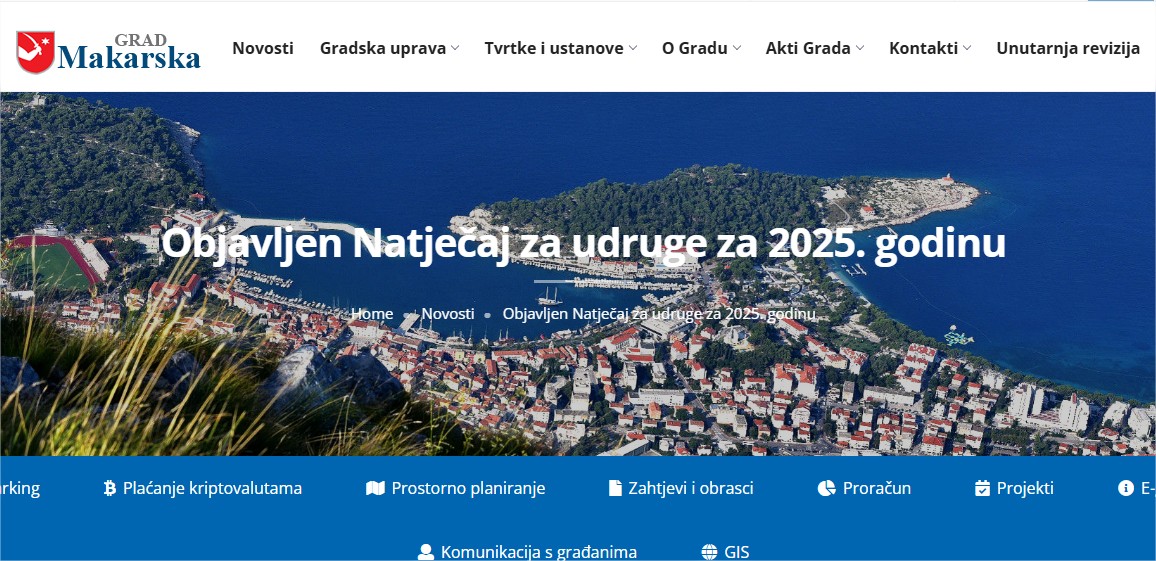
Task: Click the globe icon beside GIS
Action: (709, 551)
